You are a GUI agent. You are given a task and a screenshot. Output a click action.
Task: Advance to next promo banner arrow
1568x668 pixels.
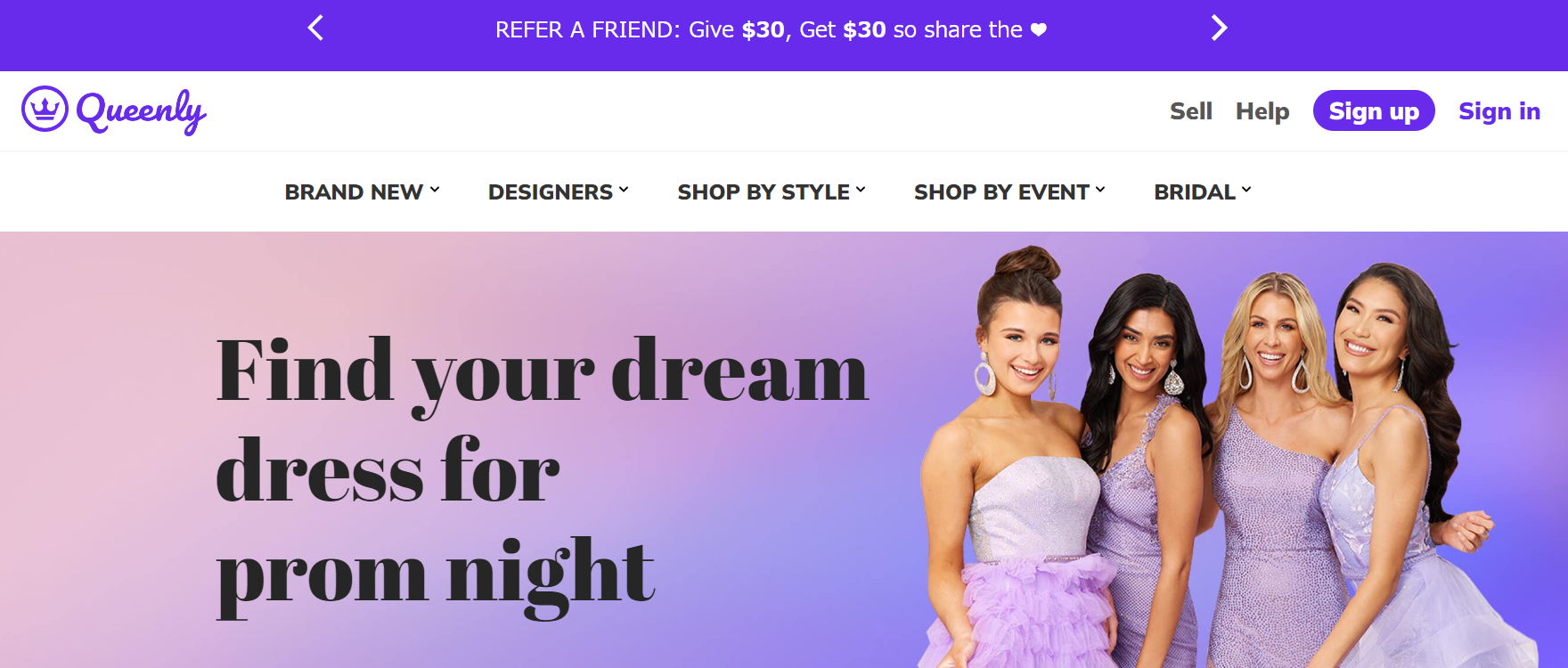pos(1219,29)
